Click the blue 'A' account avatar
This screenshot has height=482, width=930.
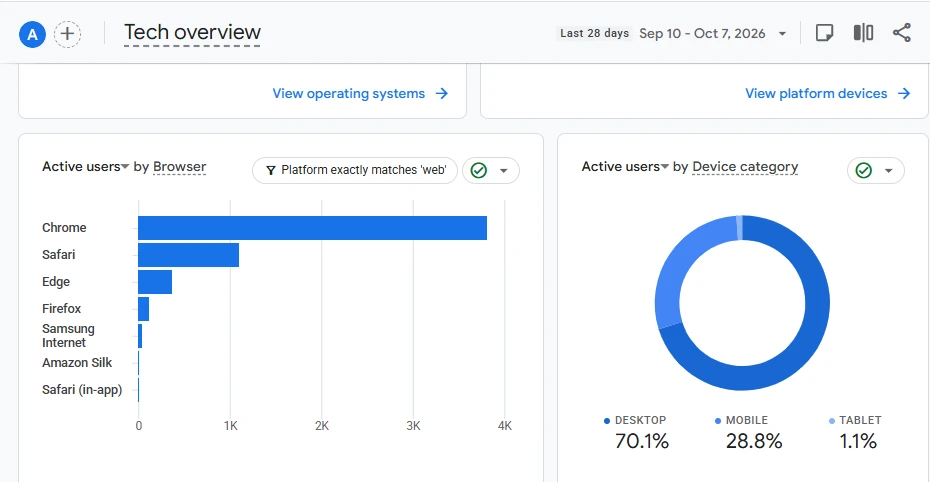(x=32, y=34)
